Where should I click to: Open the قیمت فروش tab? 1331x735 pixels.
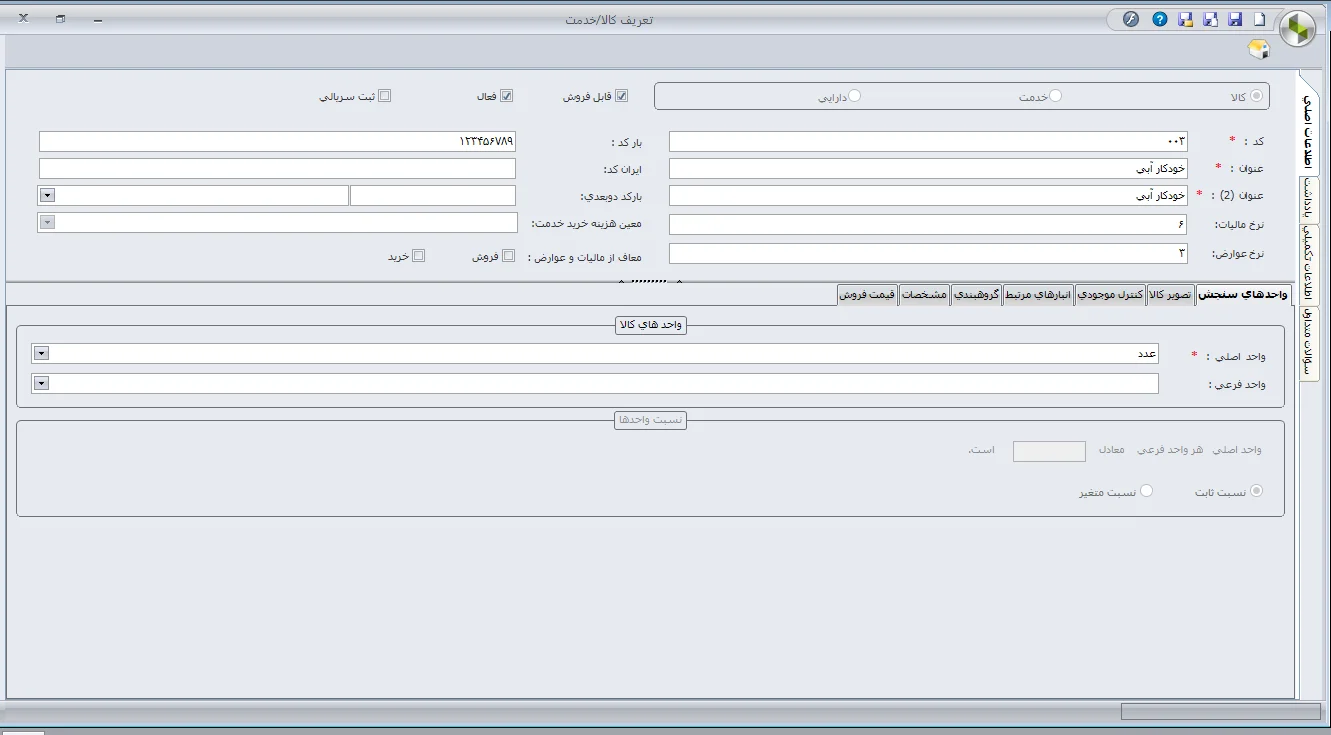(x=867, y=294)
